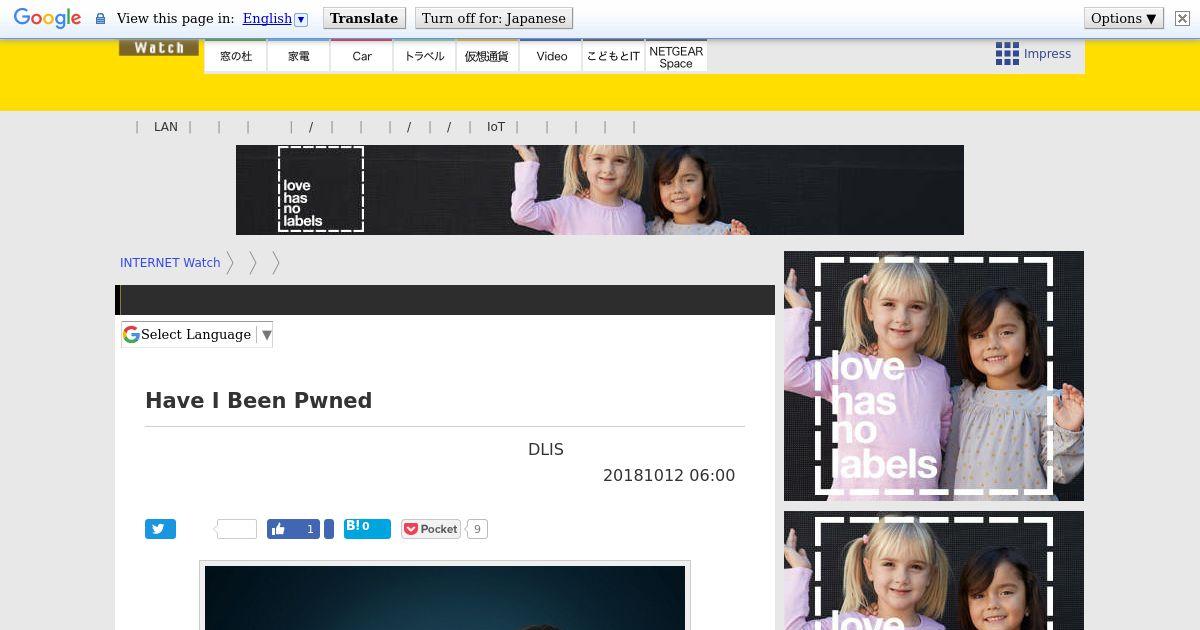Save the article to Pocket
This screenshot has width=1200, height=630.
tap(431, 529)
